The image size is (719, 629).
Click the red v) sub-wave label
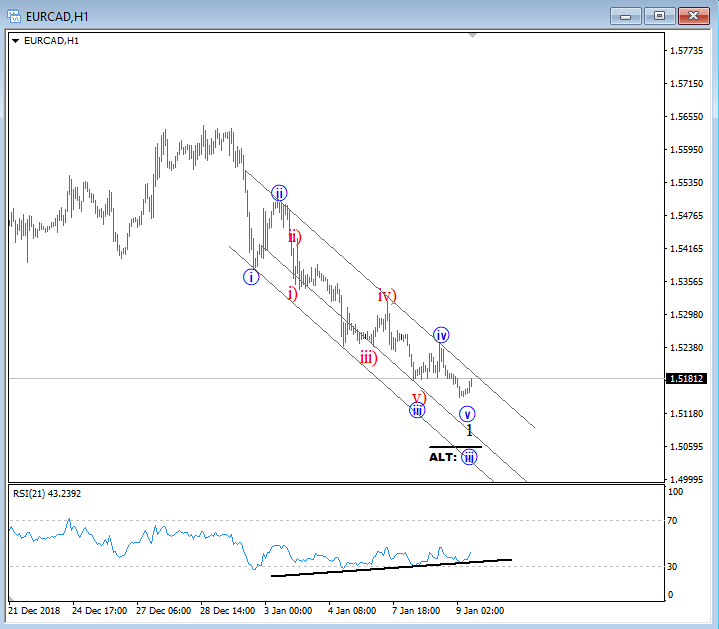click(419, 397)
